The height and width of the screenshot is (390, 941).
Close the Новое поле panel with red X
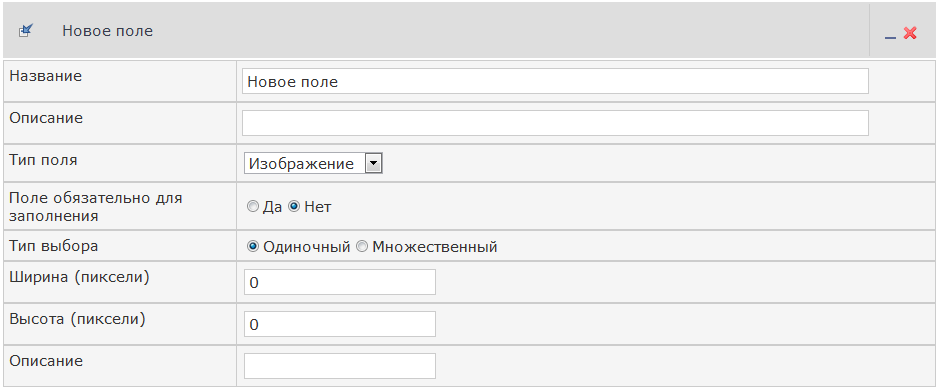point(910,34)
